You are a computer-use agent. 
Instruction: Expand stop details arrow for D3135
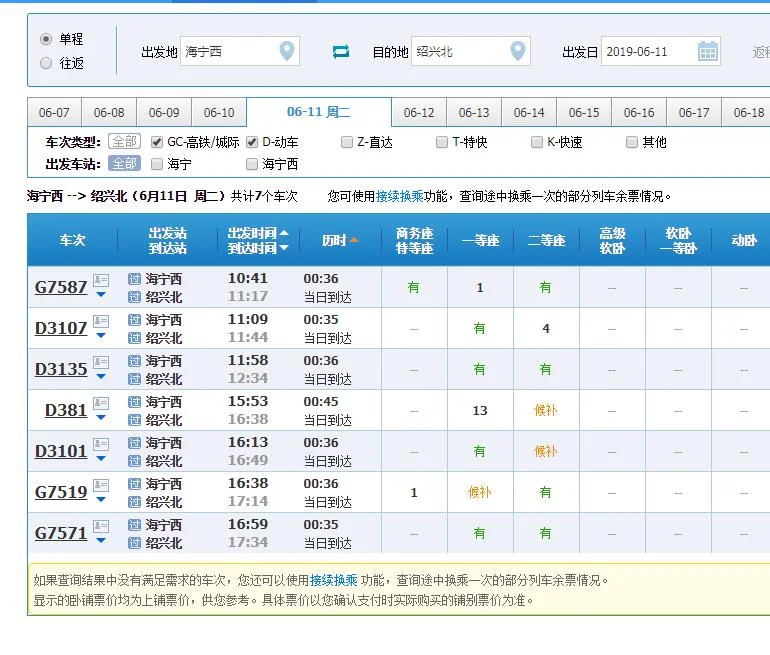click(x=101, y=377)
